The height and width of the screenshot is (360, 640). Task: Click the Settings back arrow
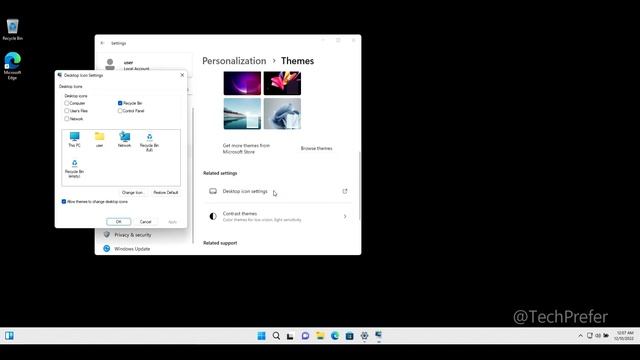102,43
